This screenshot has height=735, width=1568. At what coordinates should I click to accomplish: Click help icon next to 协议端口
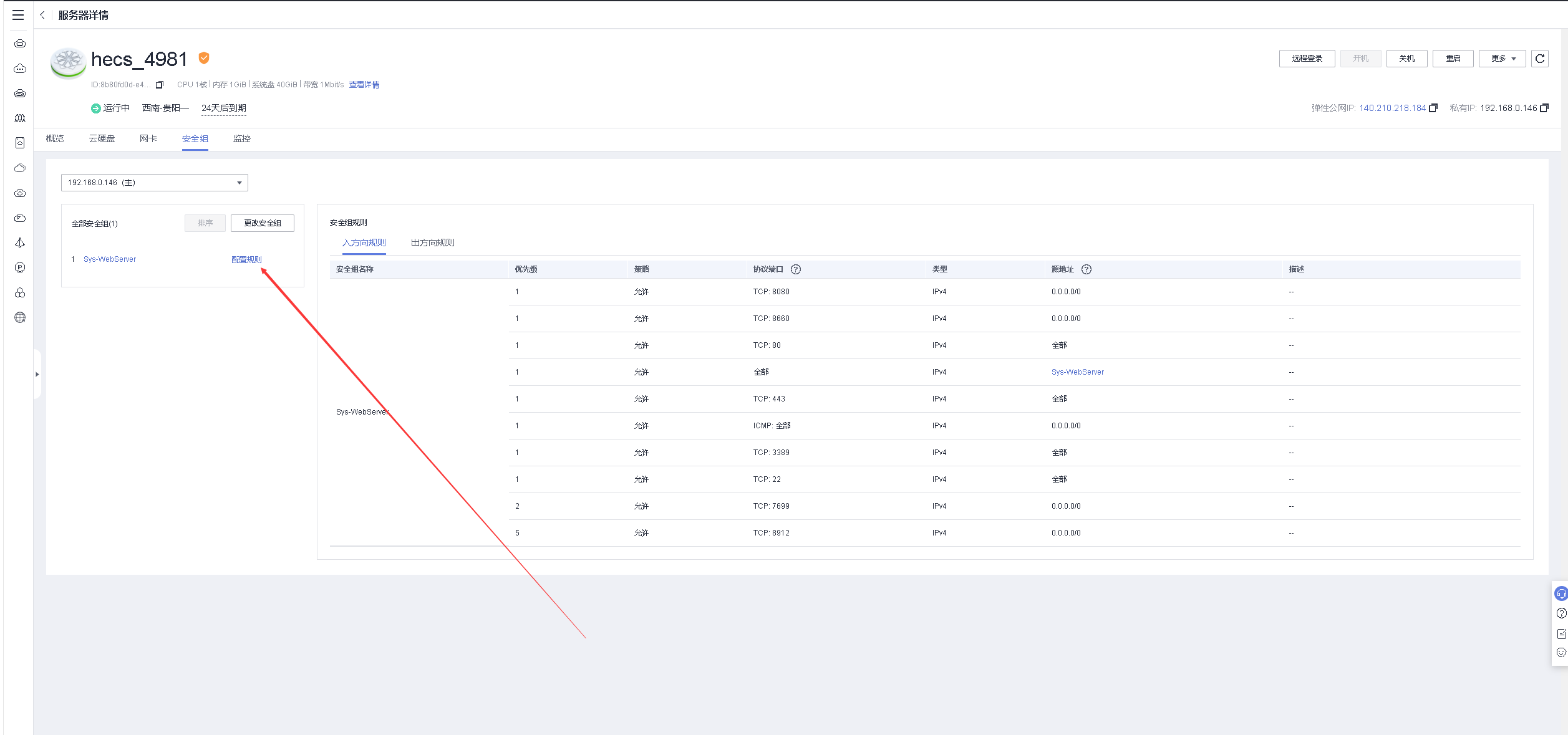(x=796, y=269)
